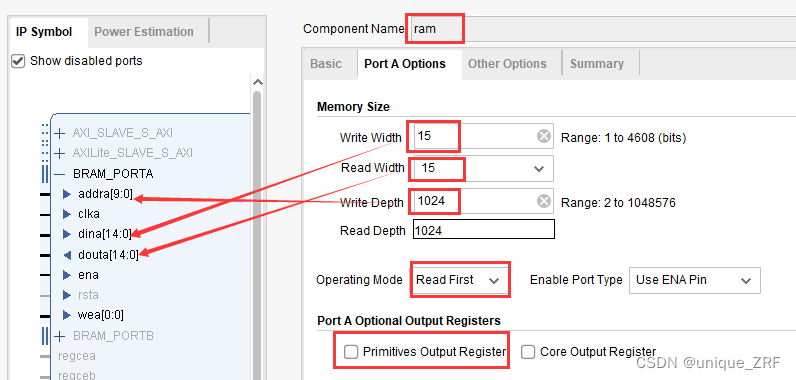This screenshot has height=380, width=796.
Task: Enable Core Output Register checkbox
Action: [528, 352]
